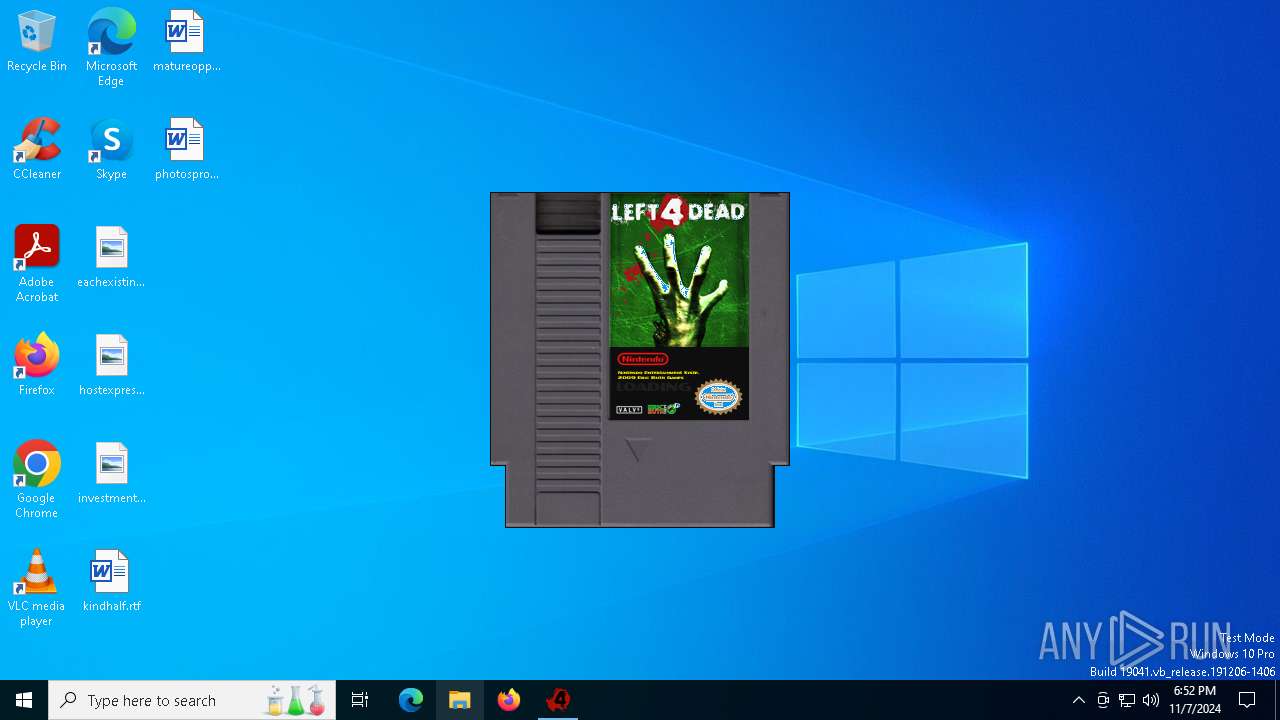Open CCleaner desktop shortcut
1280x720 pixels.
click(x=37, y=150)
